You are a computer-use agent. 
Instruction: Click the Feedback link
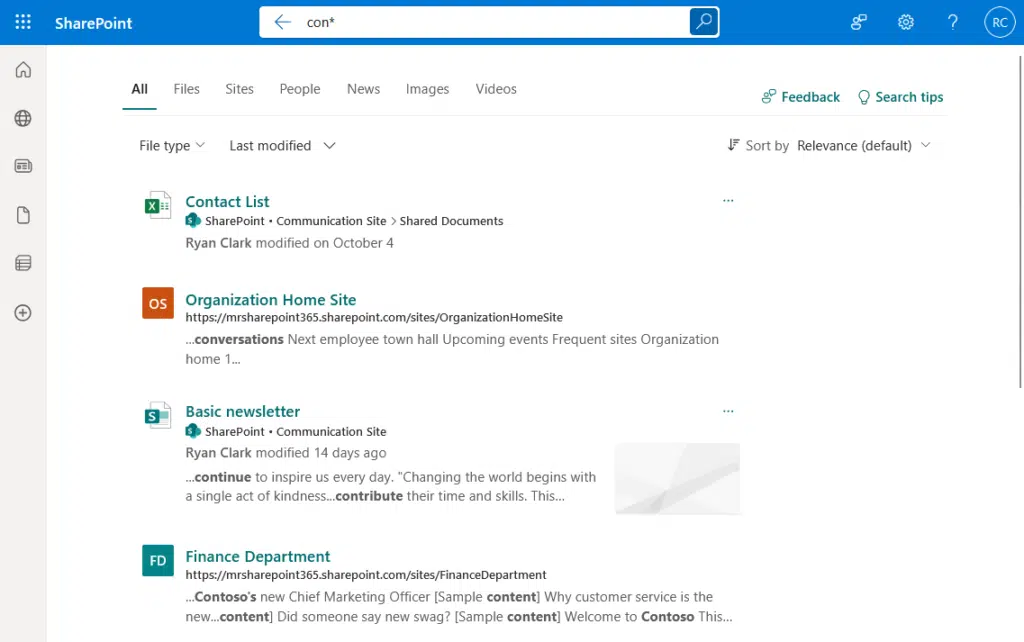point(801,97)
